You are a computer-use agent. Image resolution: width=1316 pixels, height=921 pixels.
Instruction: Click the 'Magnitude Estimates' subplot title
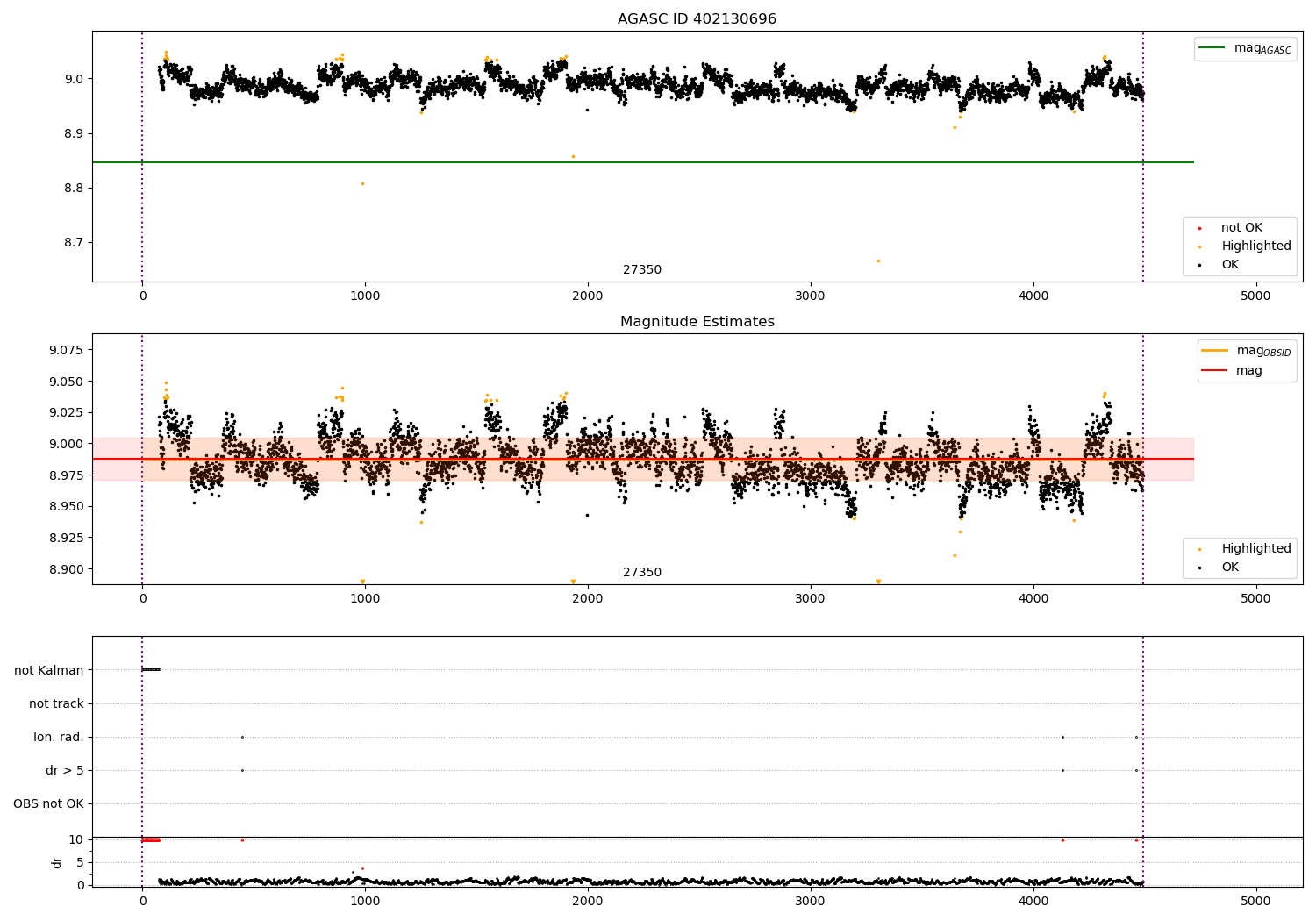(x=697, y=322)
